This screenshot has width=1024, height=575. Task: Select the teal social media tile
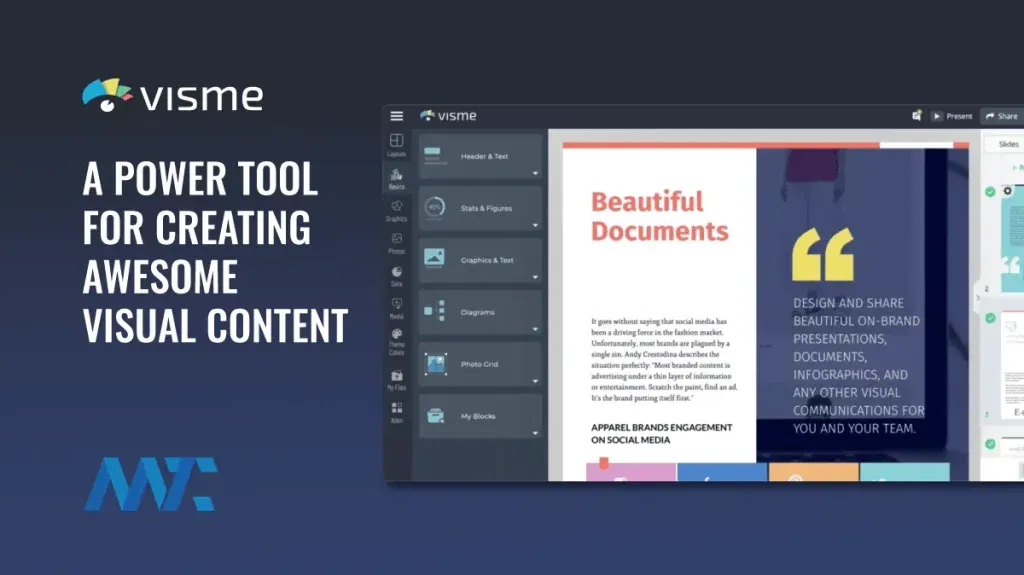click(x=904, y=472)
